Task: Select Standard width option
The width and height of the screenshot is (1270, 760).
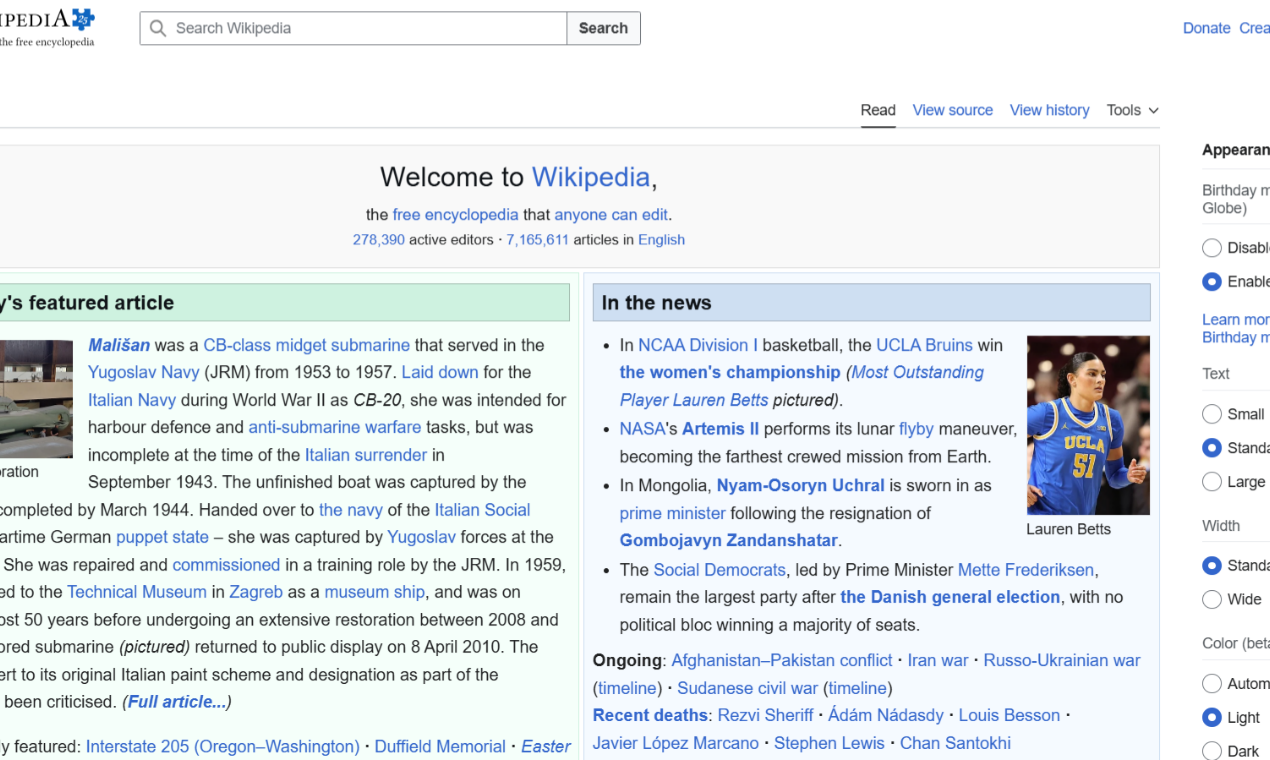Action: click(1212, 566)
